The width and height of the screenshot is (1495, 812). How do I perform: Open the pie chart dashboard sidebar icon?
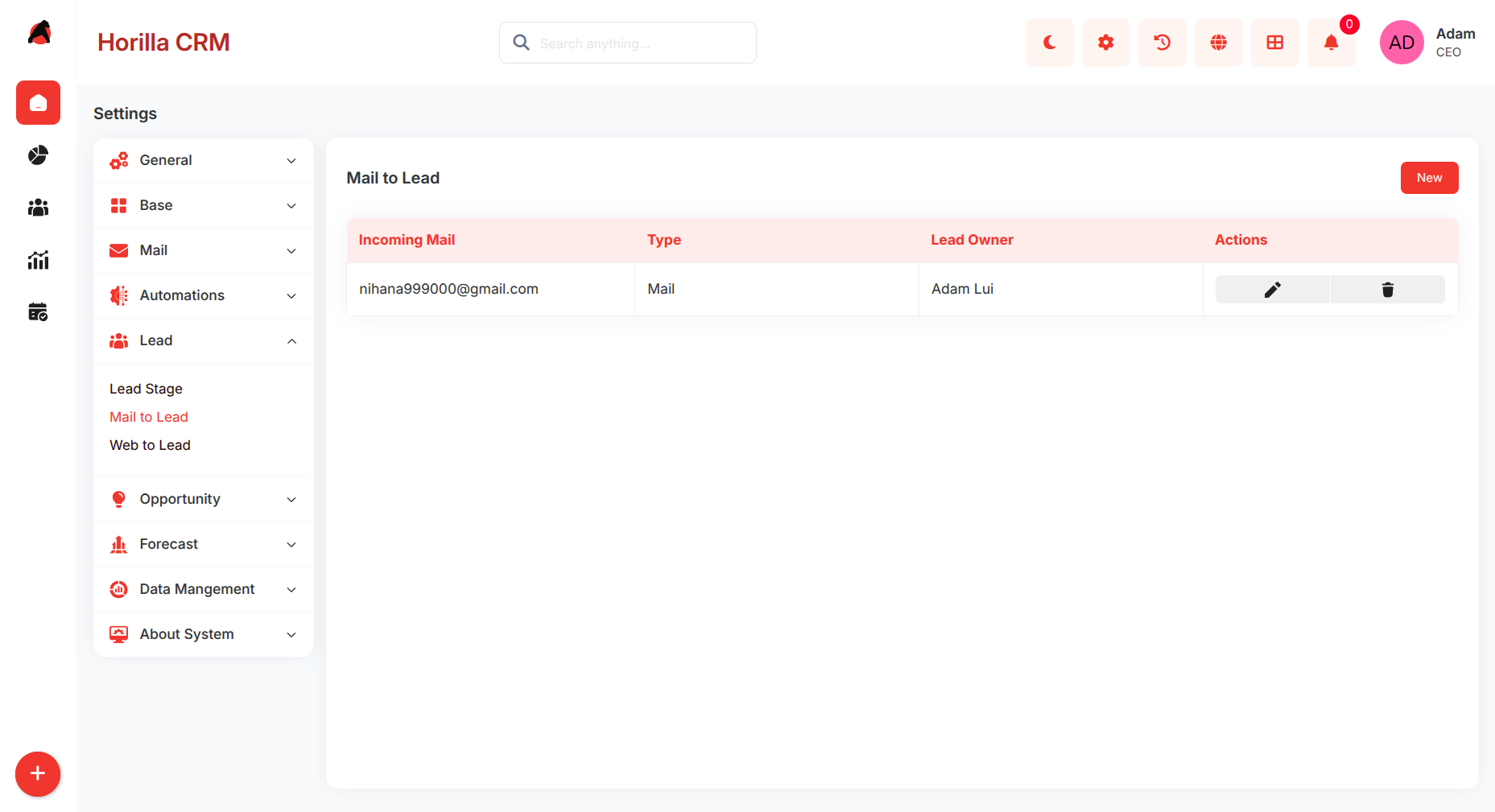coord(38,155)
